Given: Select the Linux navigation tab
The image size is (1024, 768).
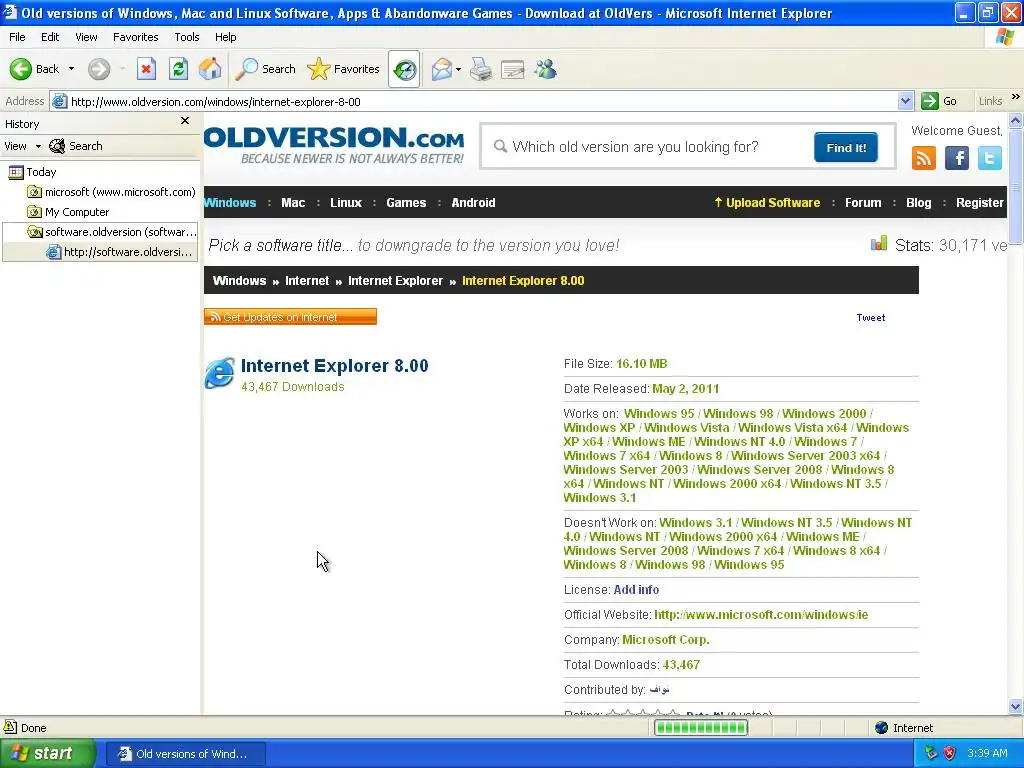Looking at the screenshot, I should 345,202.
